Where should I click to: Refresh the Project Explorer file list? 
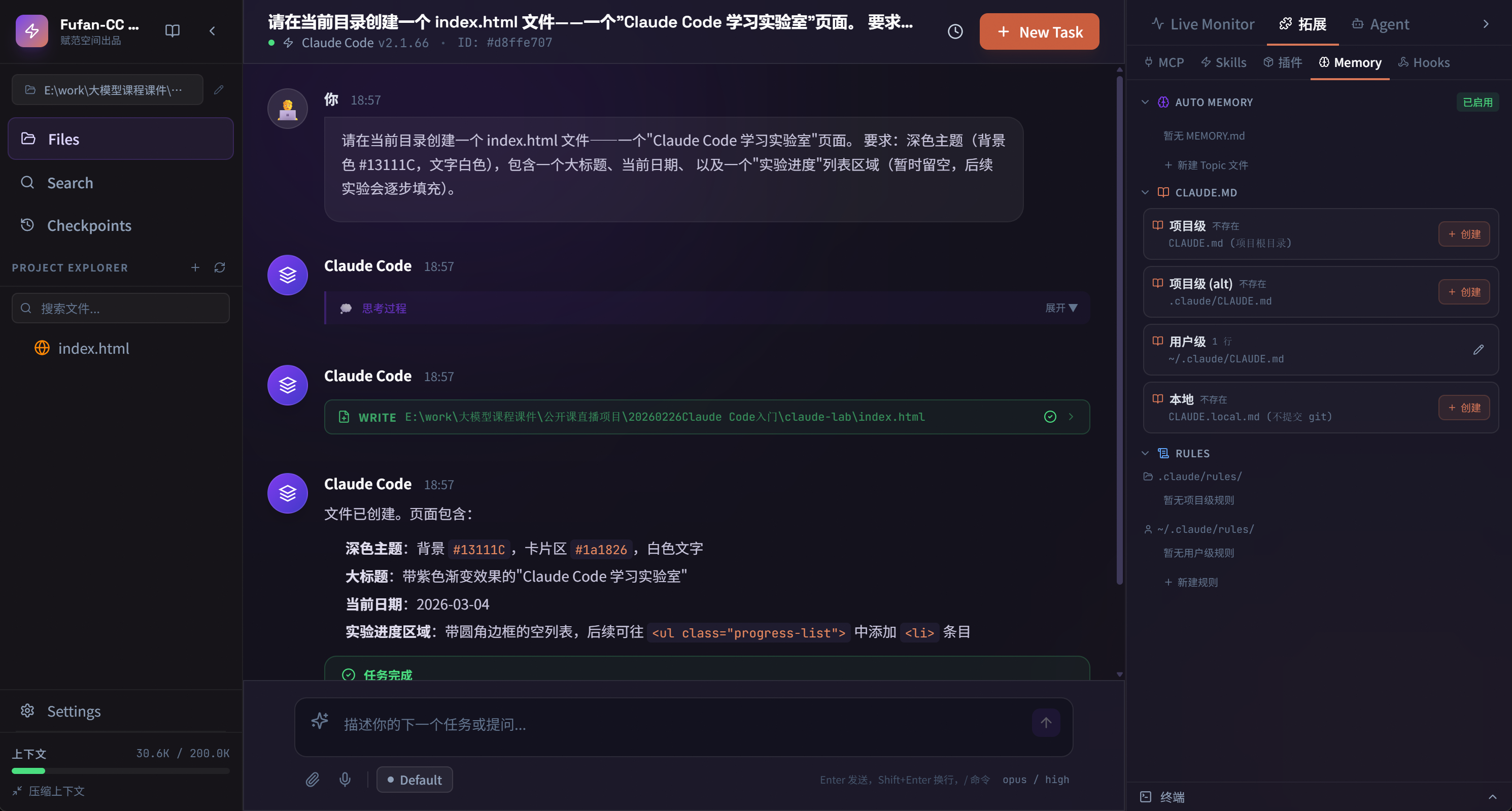[x=220, y=268]
